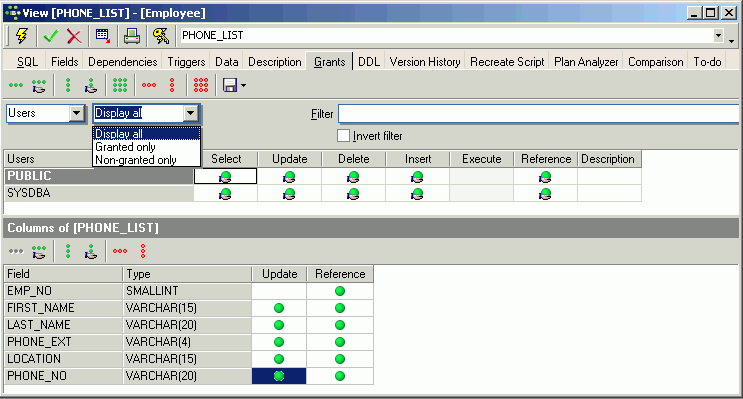Click vertical green dots icon in Columns toolbar
The width and height of the screenshot is (743, 399).
point(68,251)
